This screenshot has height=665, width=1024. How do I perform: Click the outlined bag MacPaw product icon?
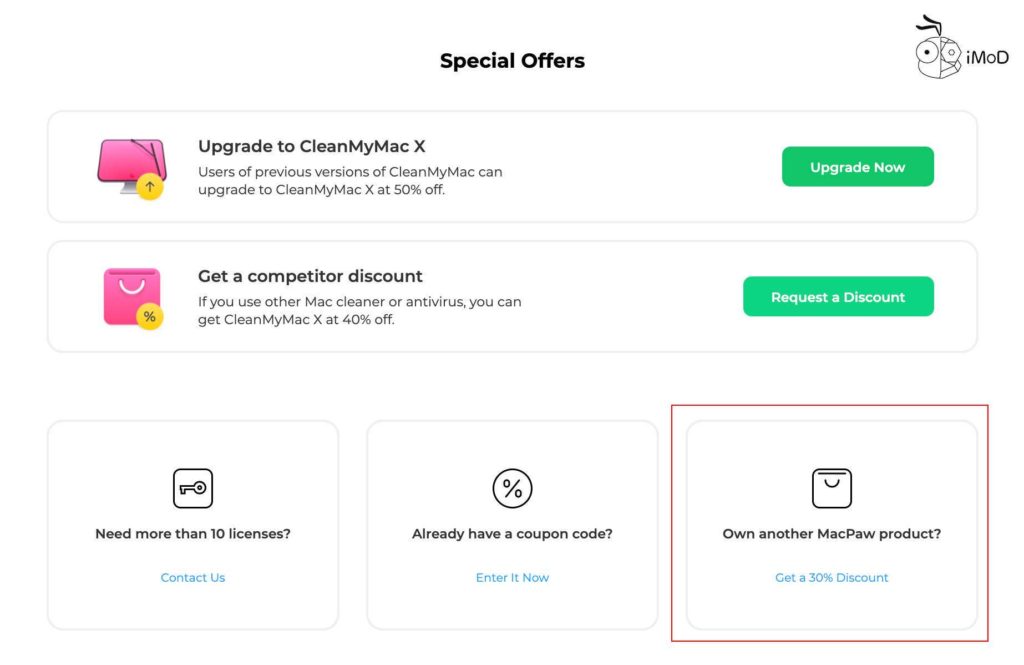tap(831, 488)
